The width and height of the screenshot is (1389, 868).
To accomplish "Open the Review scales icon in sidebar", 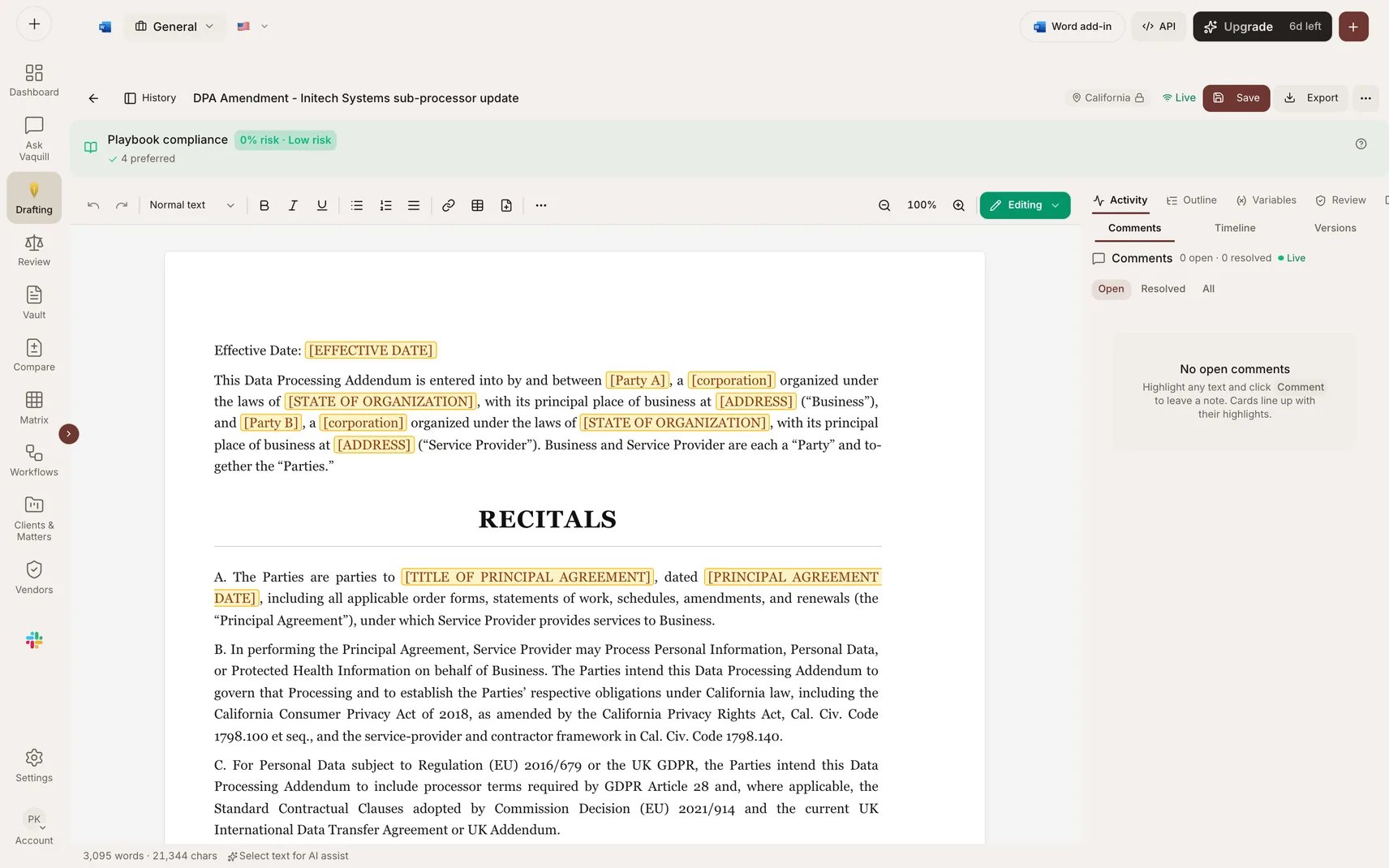I will click(34, 251).
